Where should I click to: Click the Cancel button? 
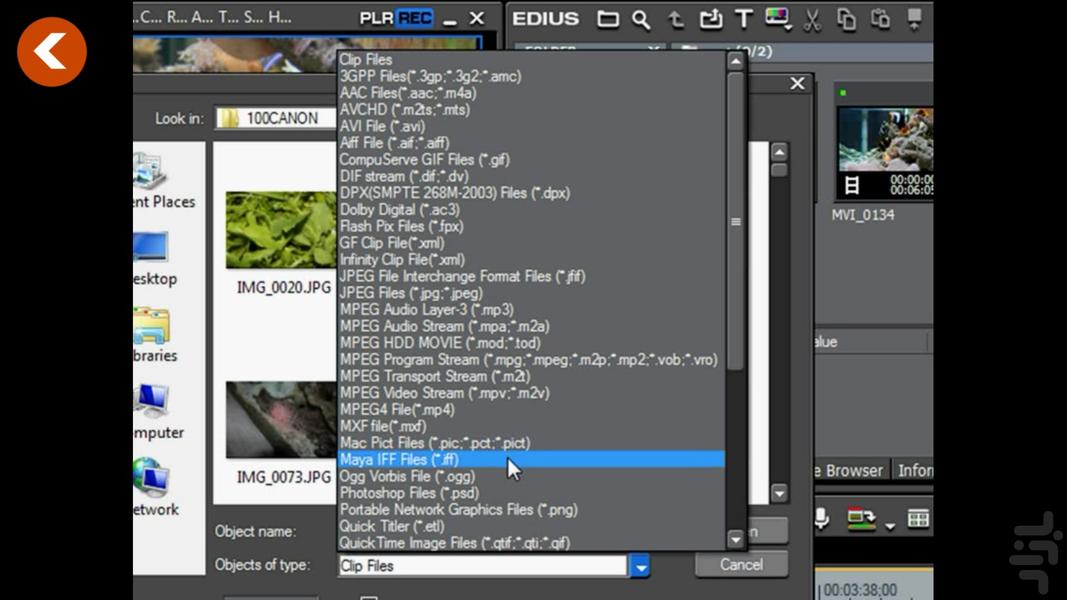pos(740,564)
